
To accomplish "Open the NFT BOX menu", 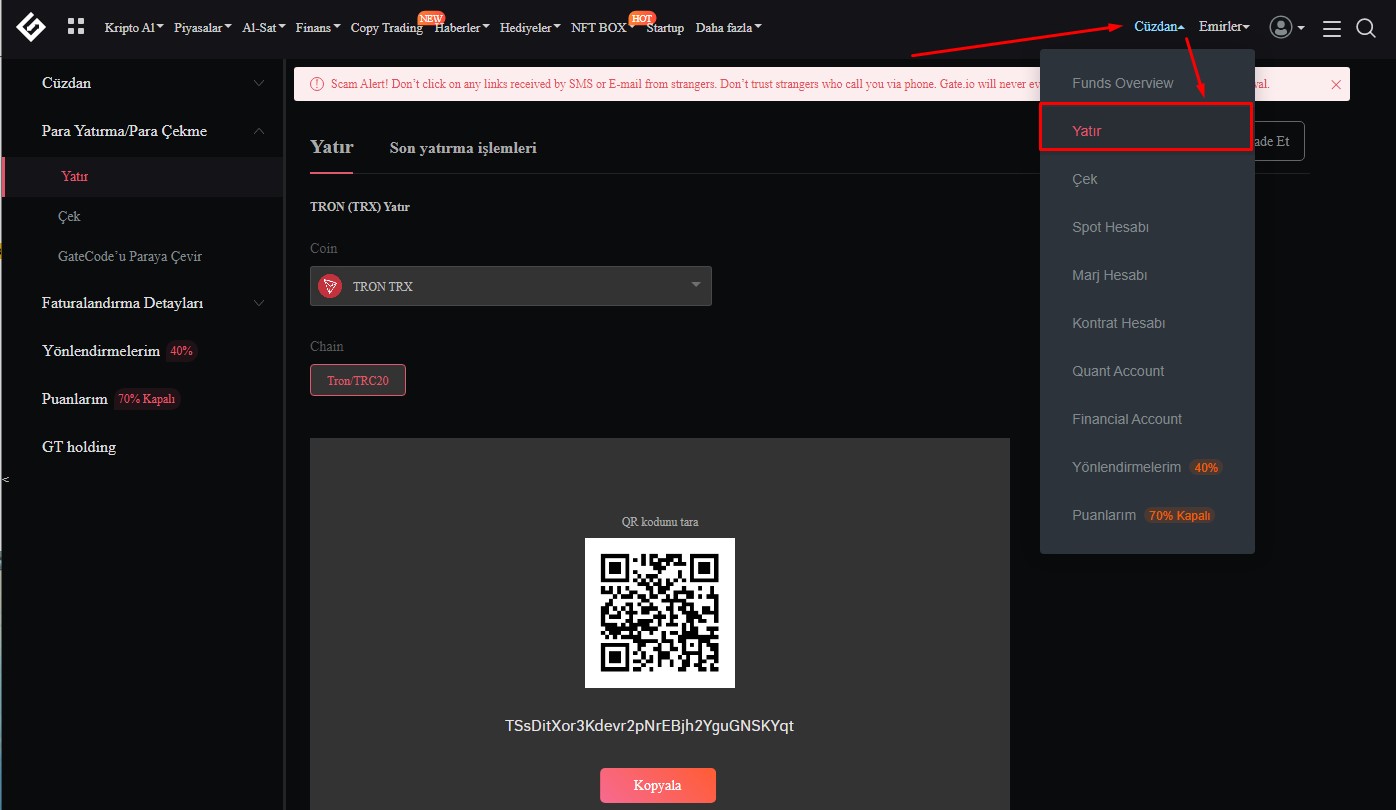I will point(603,28).
